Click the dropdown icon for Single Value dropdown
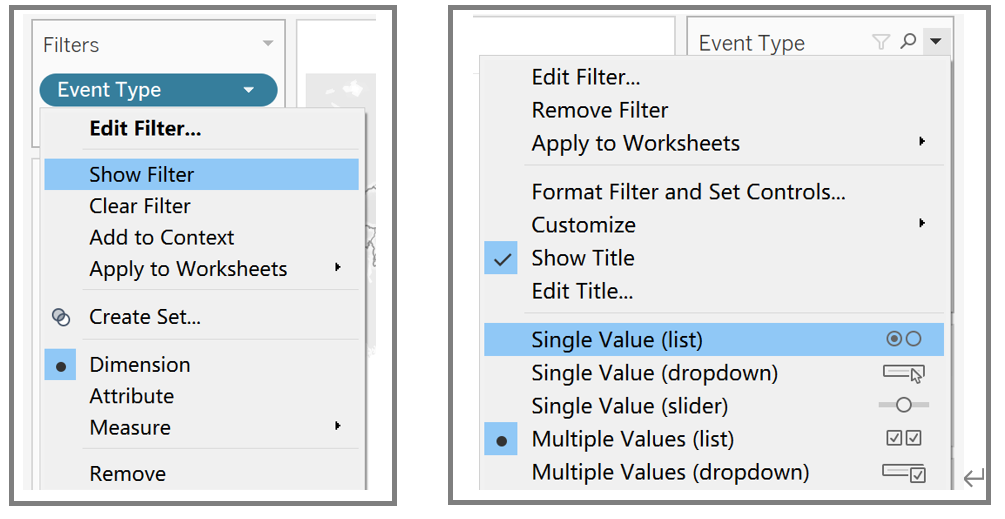This screenshot has width=1005, height=519. (x=903, y=373)
